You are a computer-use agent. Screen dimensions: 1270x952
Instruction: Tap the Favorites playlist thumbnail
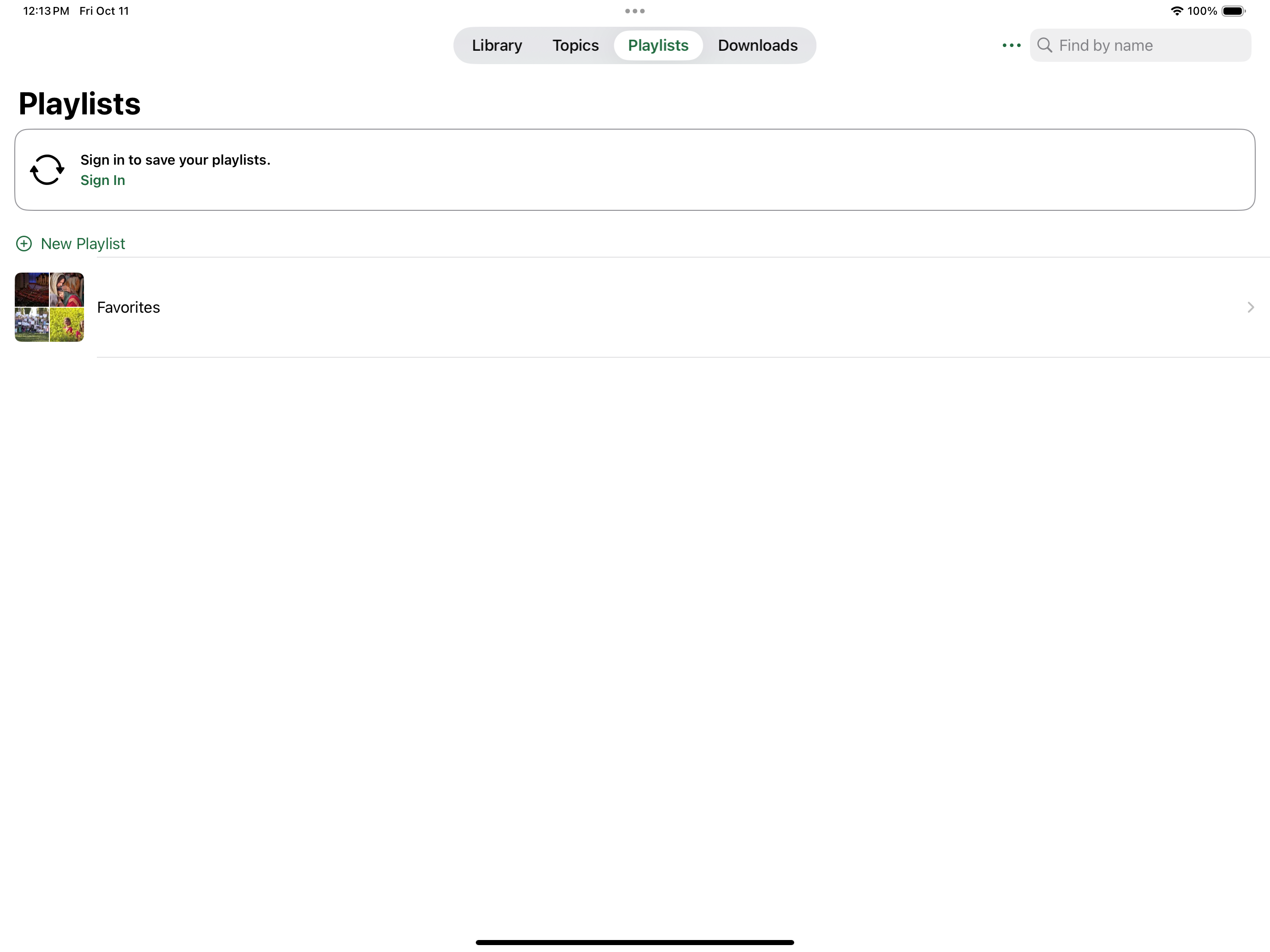point(49,308)
